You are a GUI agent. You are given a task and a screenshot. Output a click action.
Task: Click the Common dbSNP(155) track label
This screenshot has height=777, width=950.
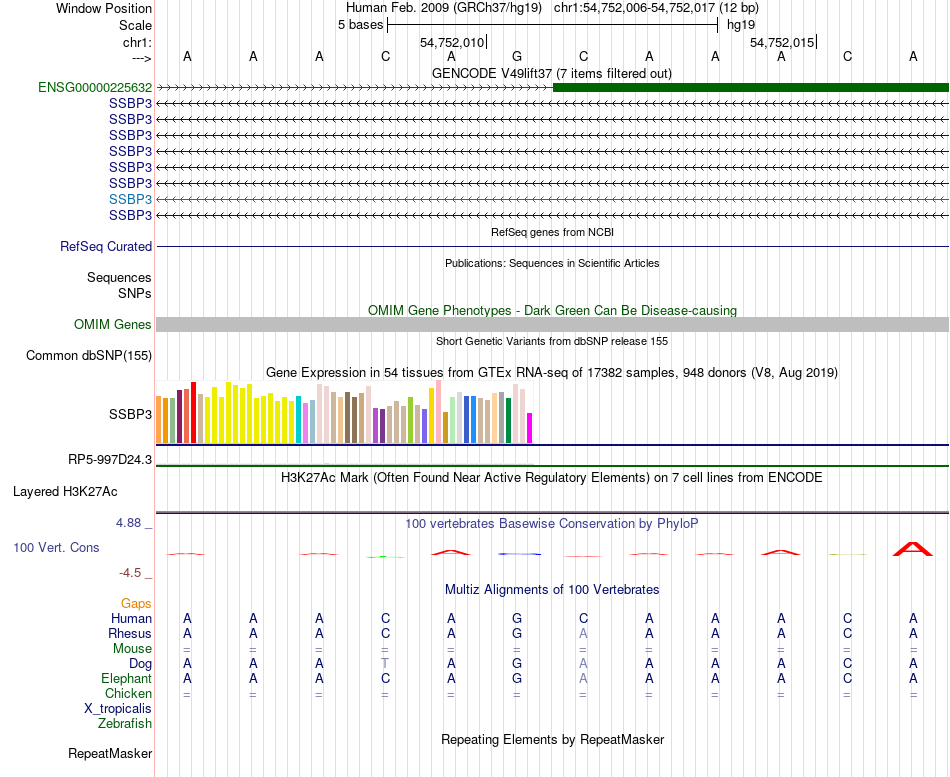pyautogui.click(x=89, y=356)
